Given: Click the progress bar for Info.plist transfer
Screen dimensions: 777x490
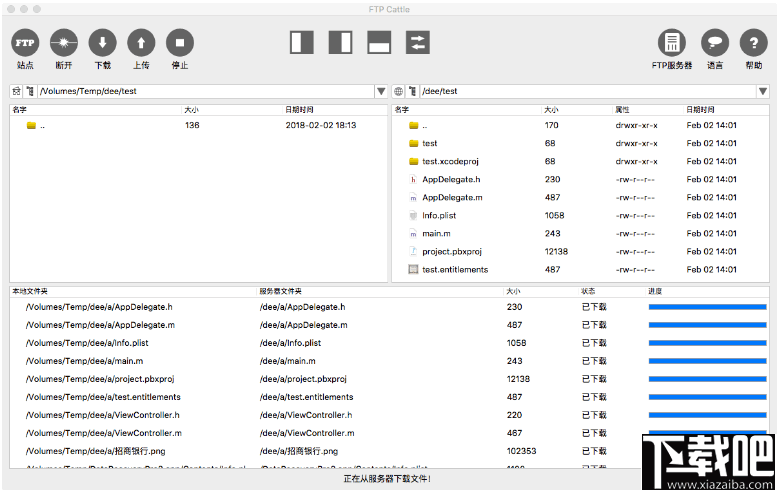Looking at the screenshot, I should click(708, 343).
